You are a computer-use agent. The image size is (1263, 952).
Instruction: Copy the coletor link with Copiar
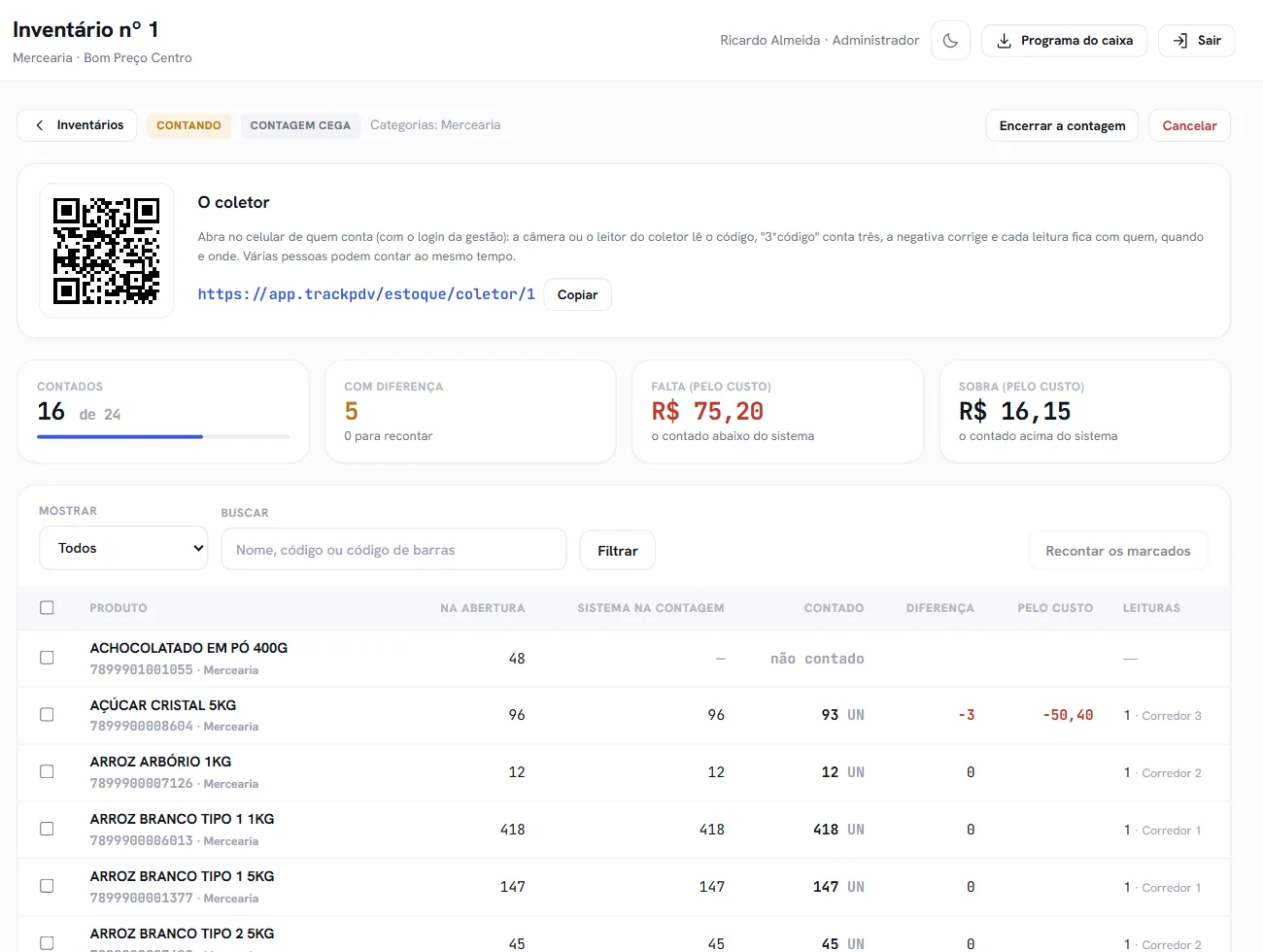pos(577,294)
